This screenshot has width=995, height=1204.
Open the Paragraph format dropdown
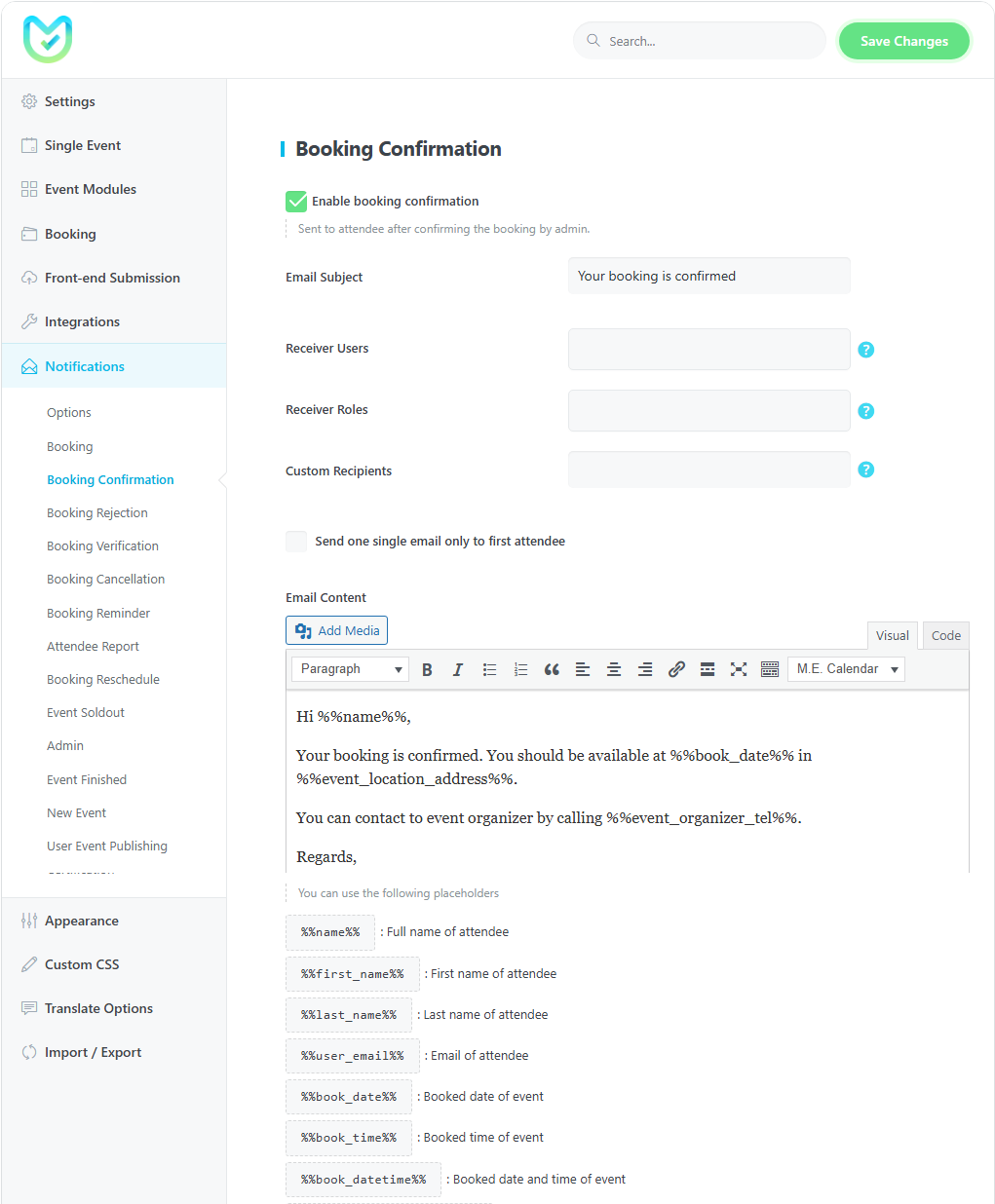[x=350, y=669]
